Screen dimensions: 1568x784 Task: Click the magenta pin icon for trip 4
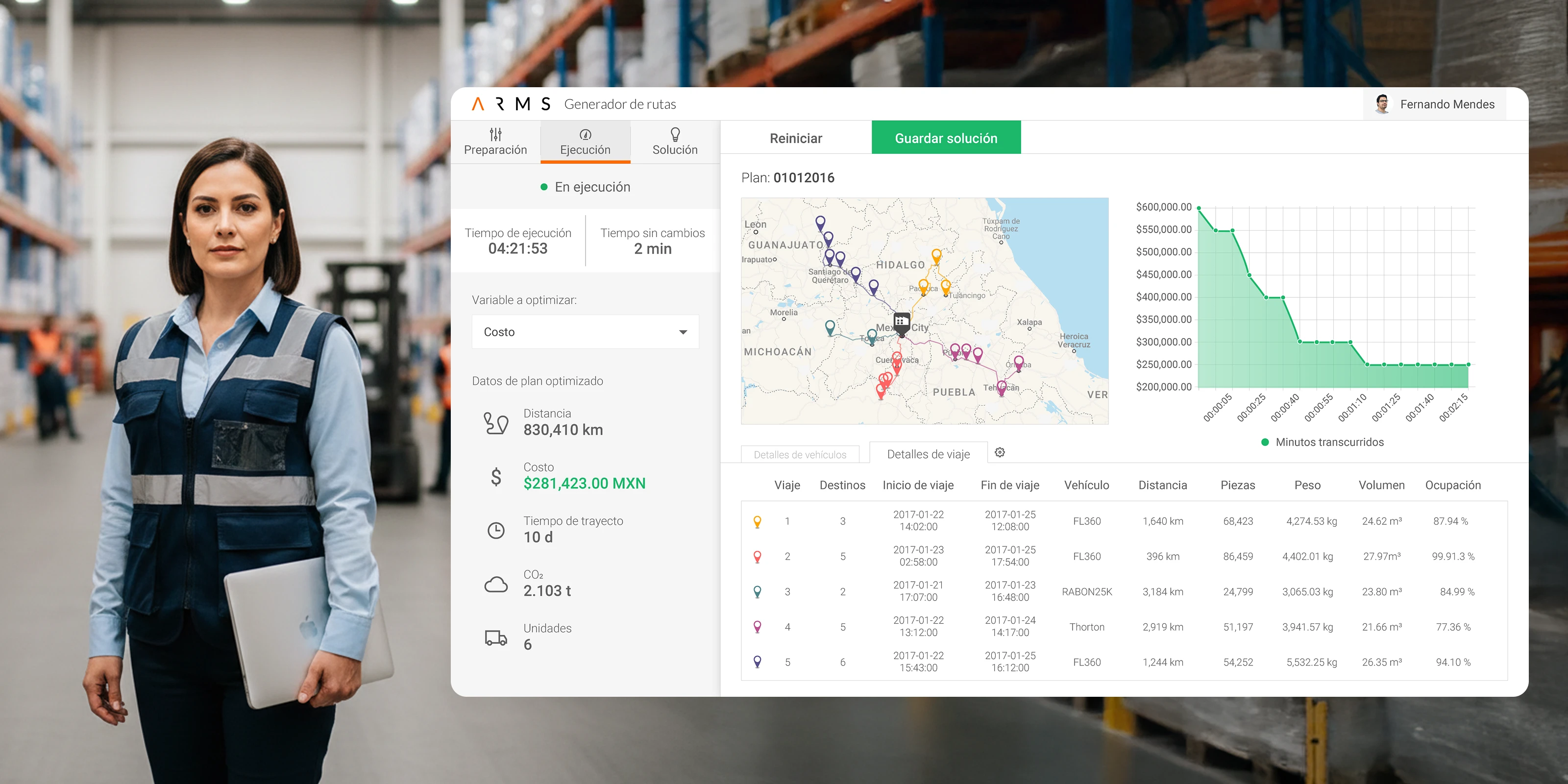coord(757,627)
